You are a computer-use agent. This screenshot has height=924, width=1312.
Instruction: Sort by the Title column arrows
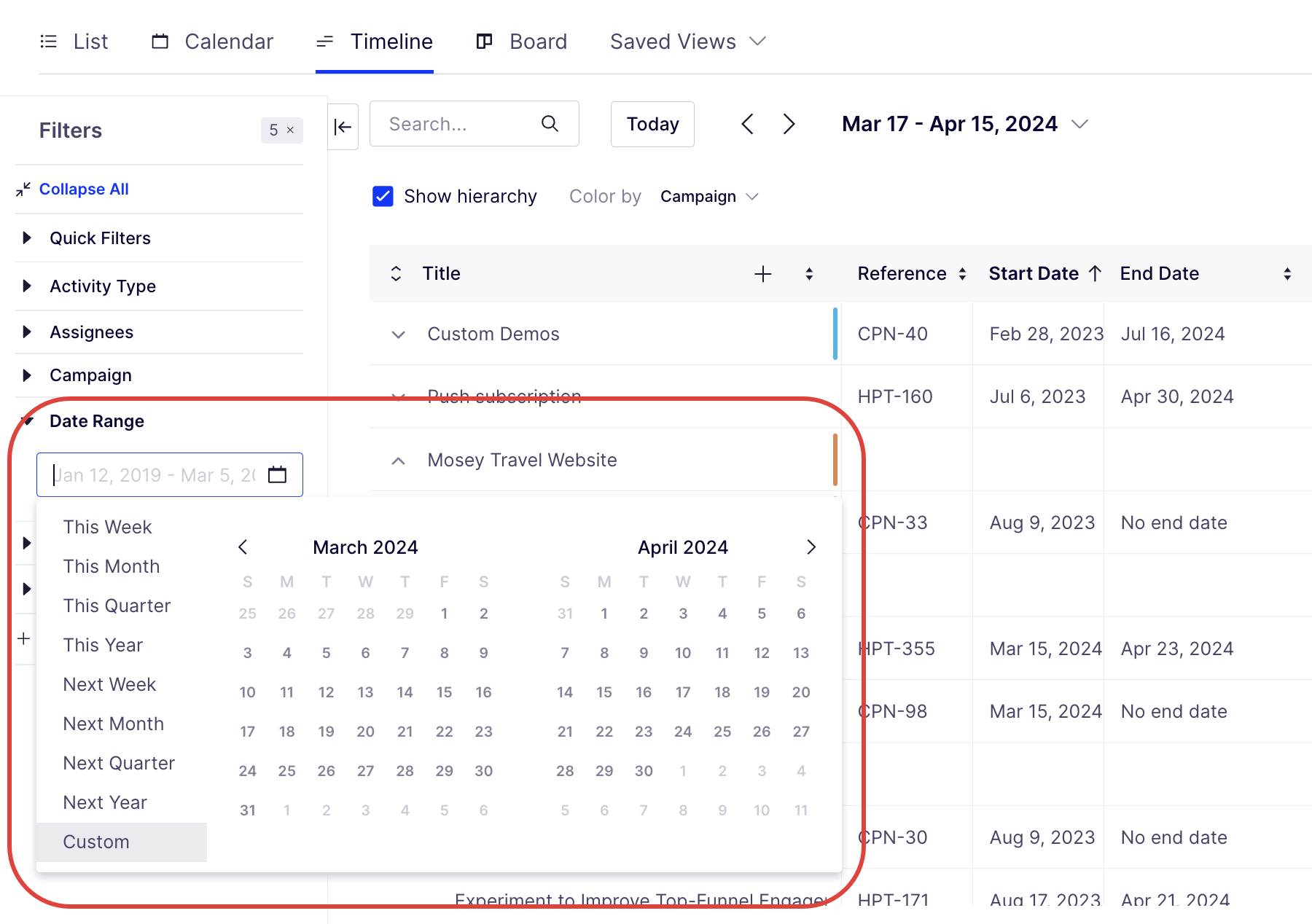[x=809, y=274]
